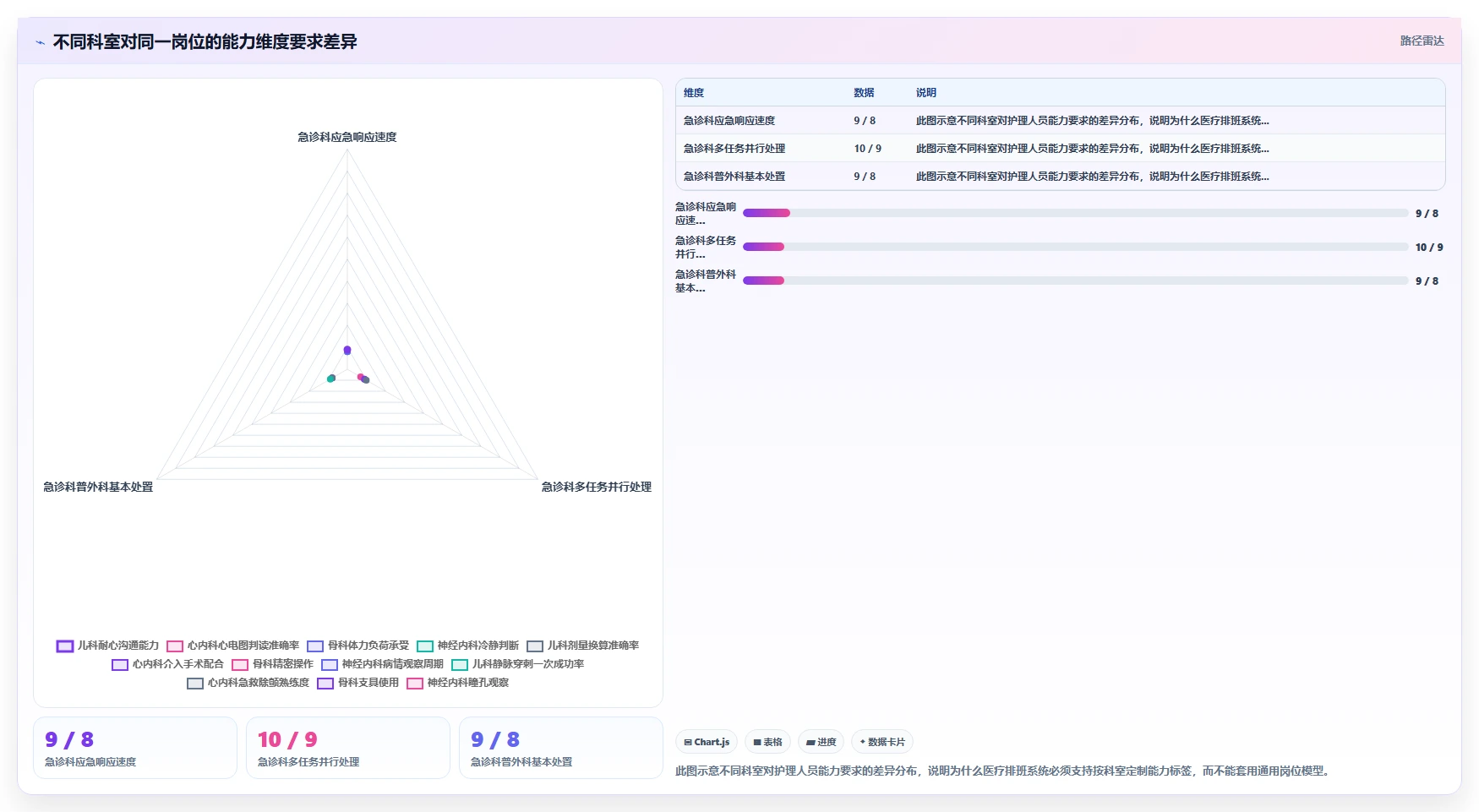1479x812 pixels.
Task: Hide the 骨科体力负荷承受 dataset
Action: click(x=357, y=646)
